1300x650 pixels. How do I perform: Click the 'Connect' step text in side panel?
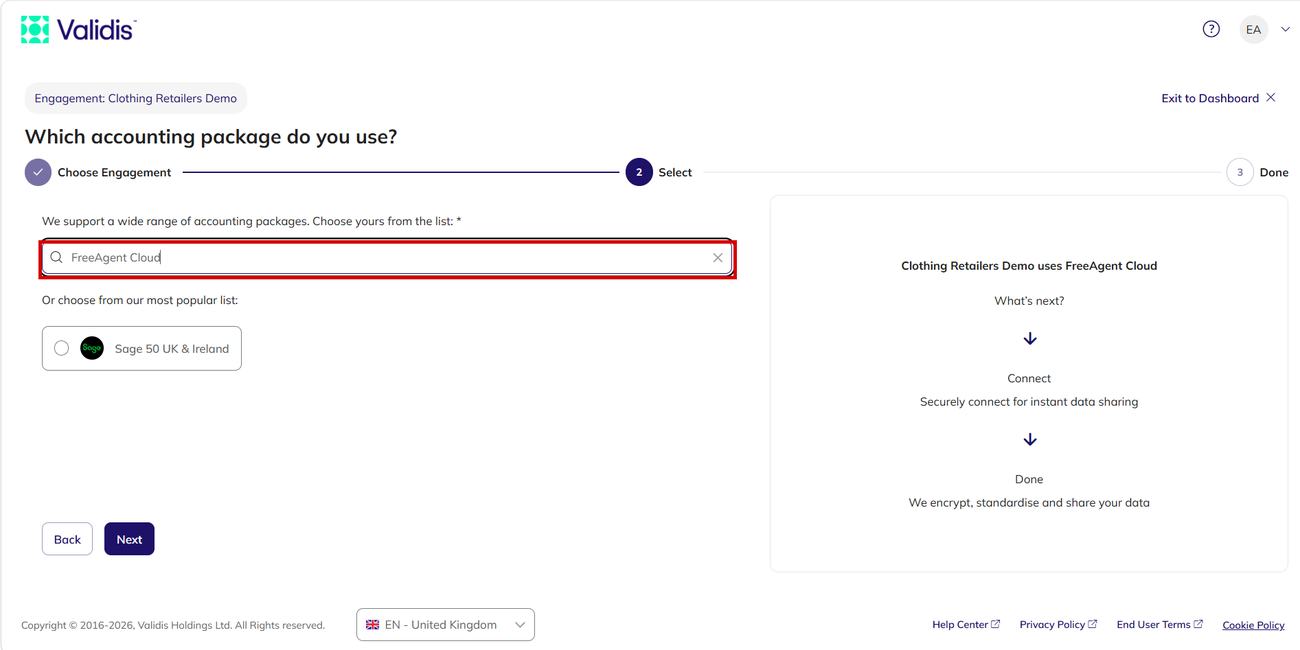(1029, 378)
